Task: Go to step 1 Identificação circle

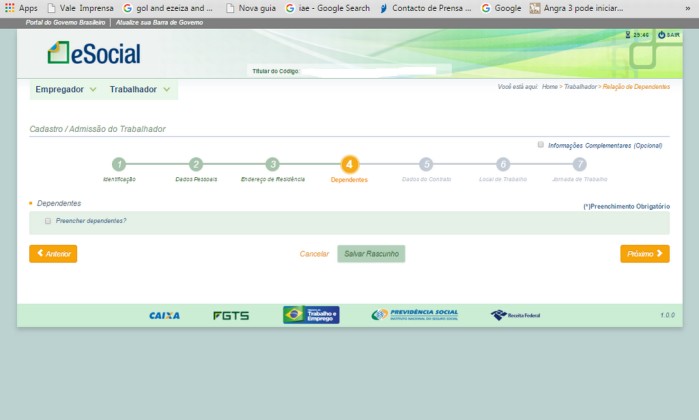Action: pyautogui.click(x=119, y=164)
